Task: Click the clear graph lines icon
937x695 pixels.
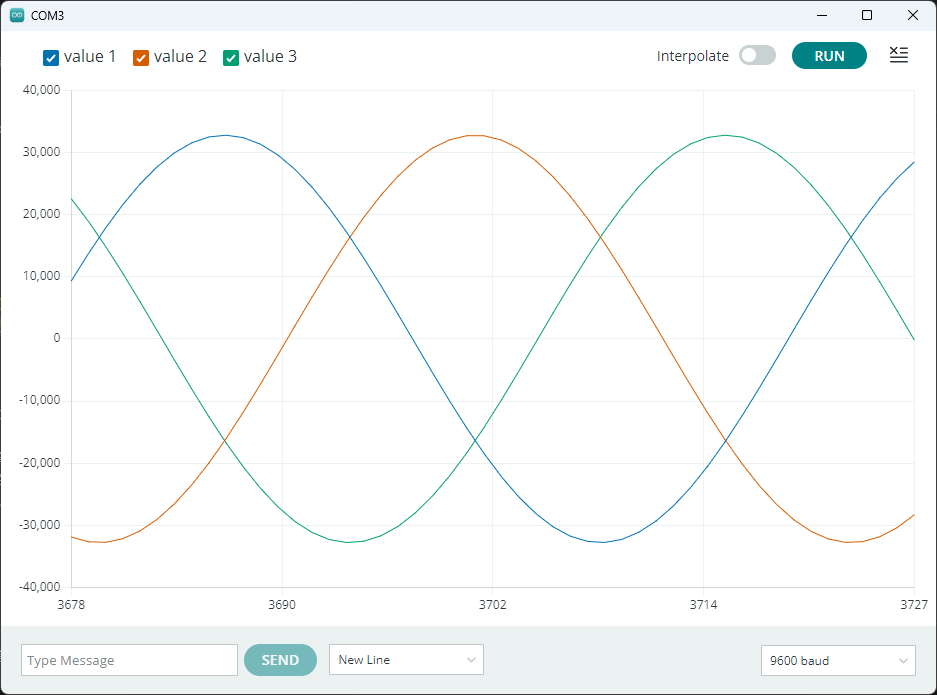Action: point(898,56)
